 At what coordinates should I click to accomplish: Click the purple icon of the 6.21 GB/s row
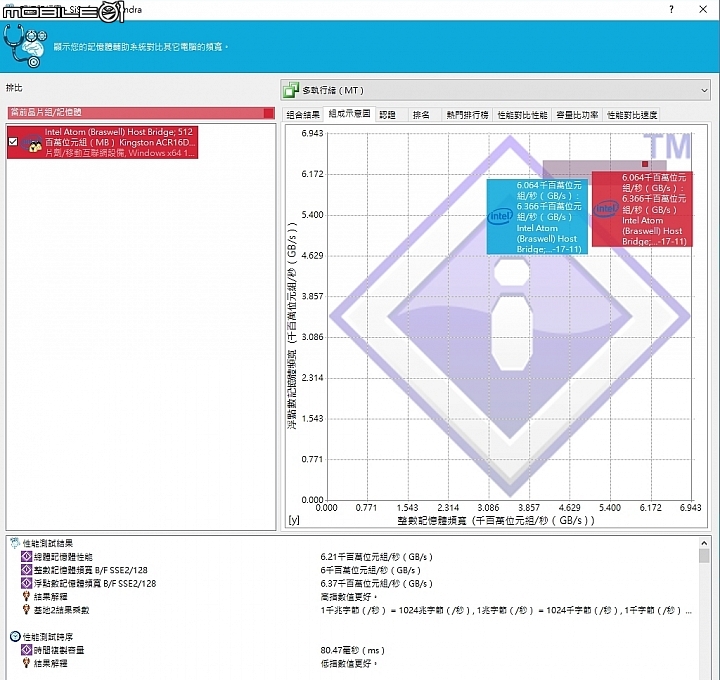26,556
